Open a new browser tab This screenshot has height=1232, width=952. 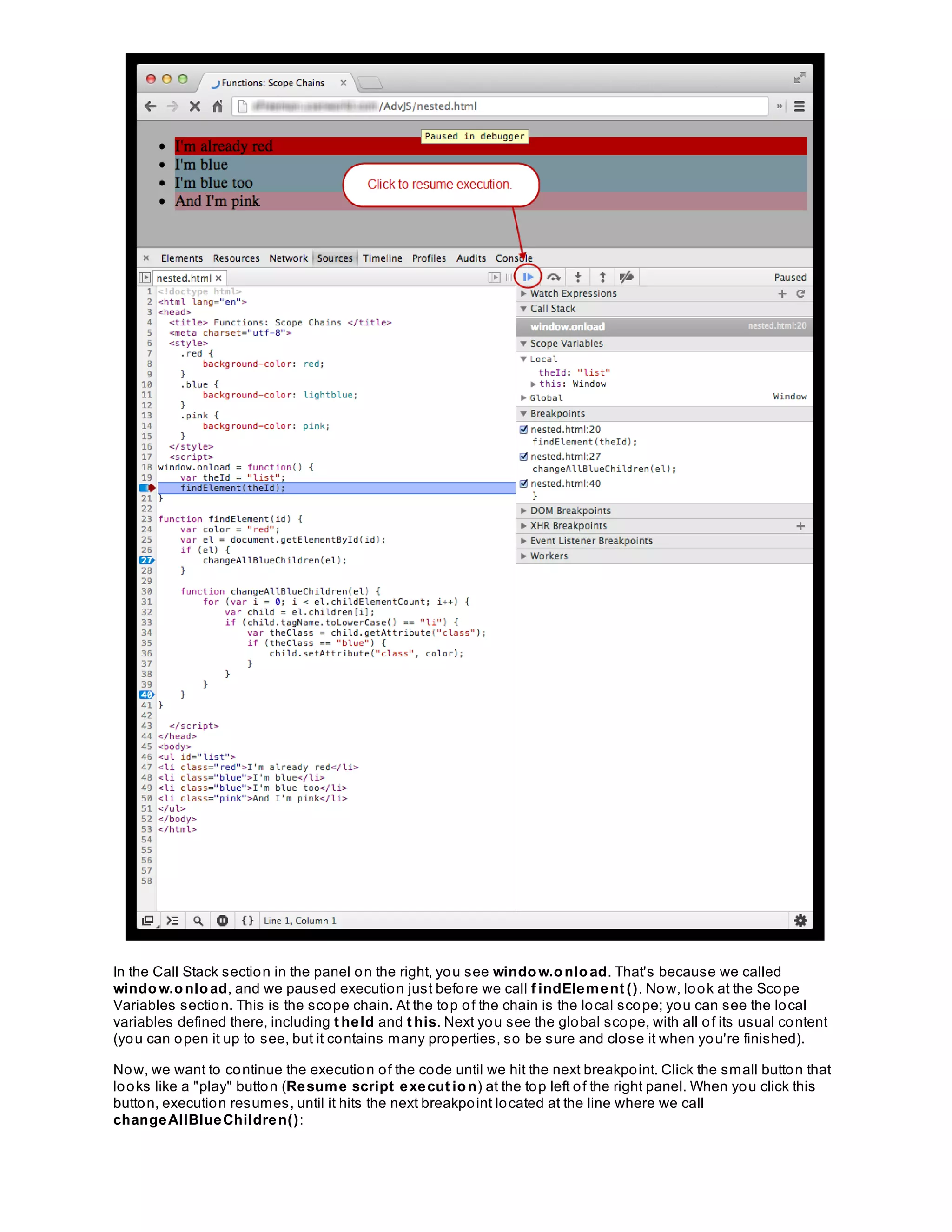click(x=370, y=83)
